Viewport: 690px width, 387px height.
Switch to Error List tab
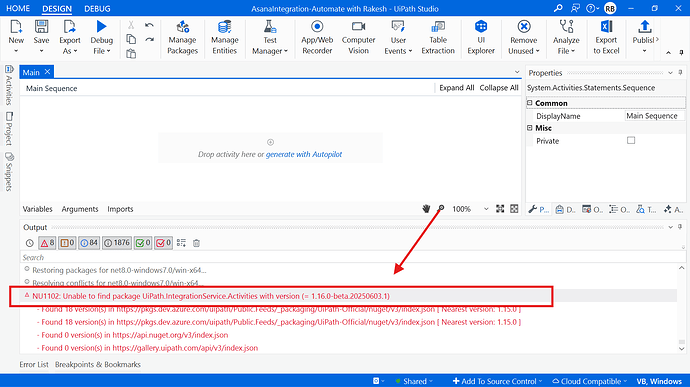(x=34, y=365)
